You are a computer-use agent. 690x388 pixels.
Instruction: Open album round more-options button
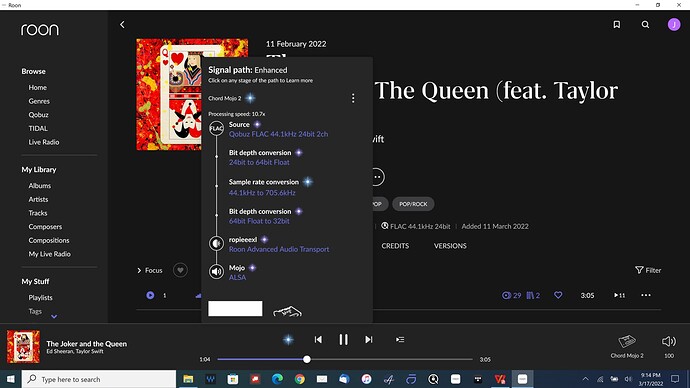[377, 177]
